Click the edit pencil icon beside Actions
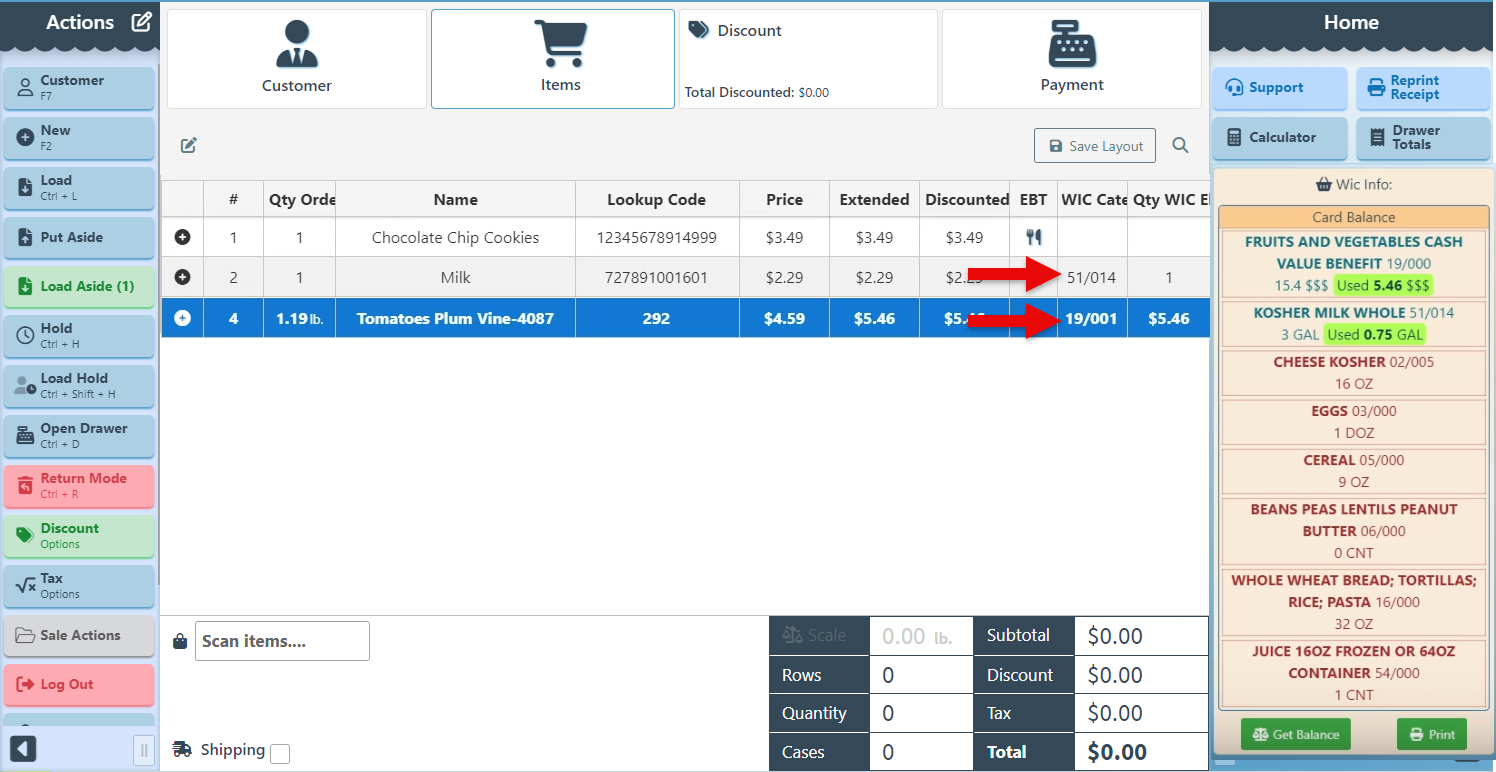This screenshot has height=772, width=1496. [x=142, y=22]
